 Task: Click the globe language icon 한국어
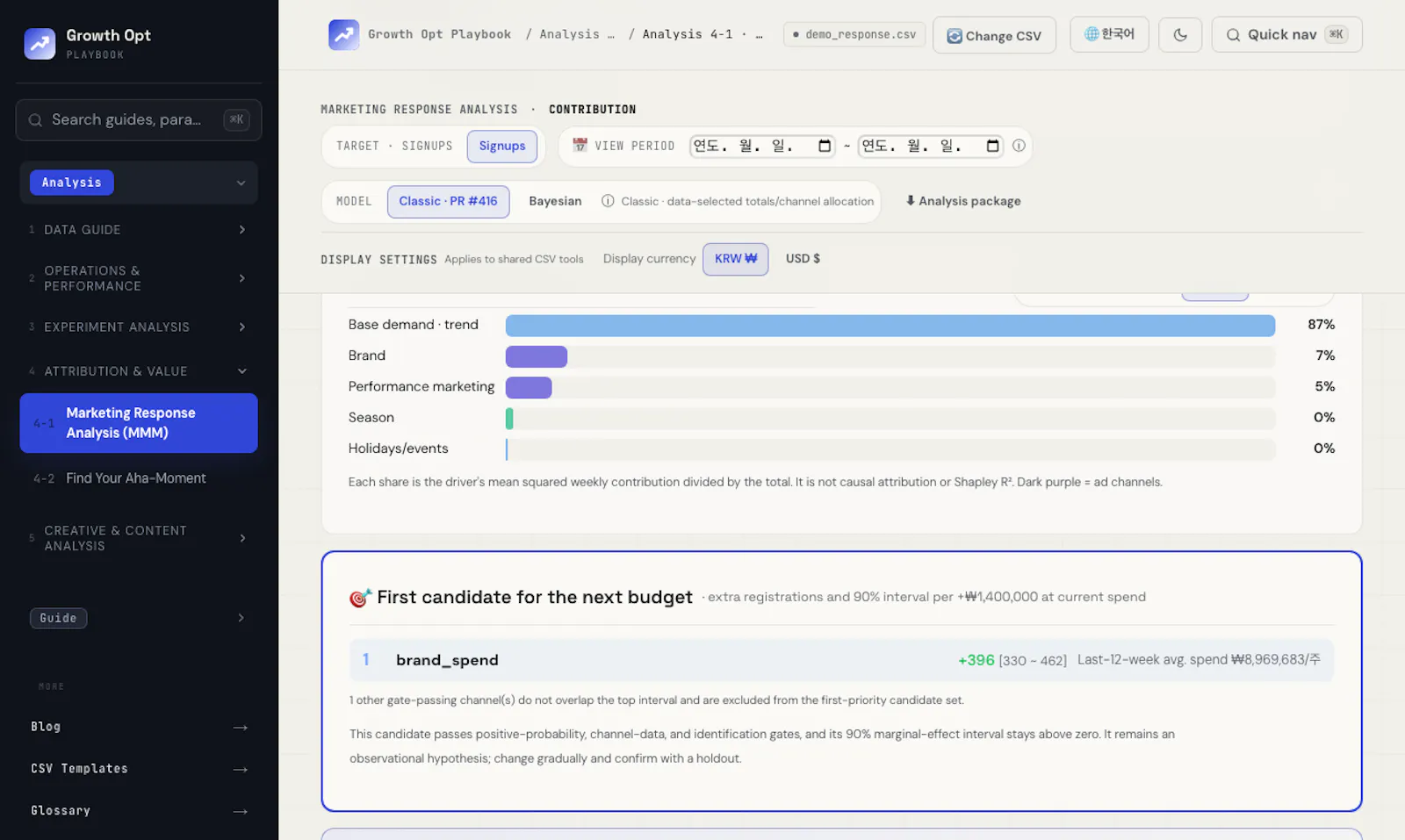pyautogui.click(x=1092, y=34)
